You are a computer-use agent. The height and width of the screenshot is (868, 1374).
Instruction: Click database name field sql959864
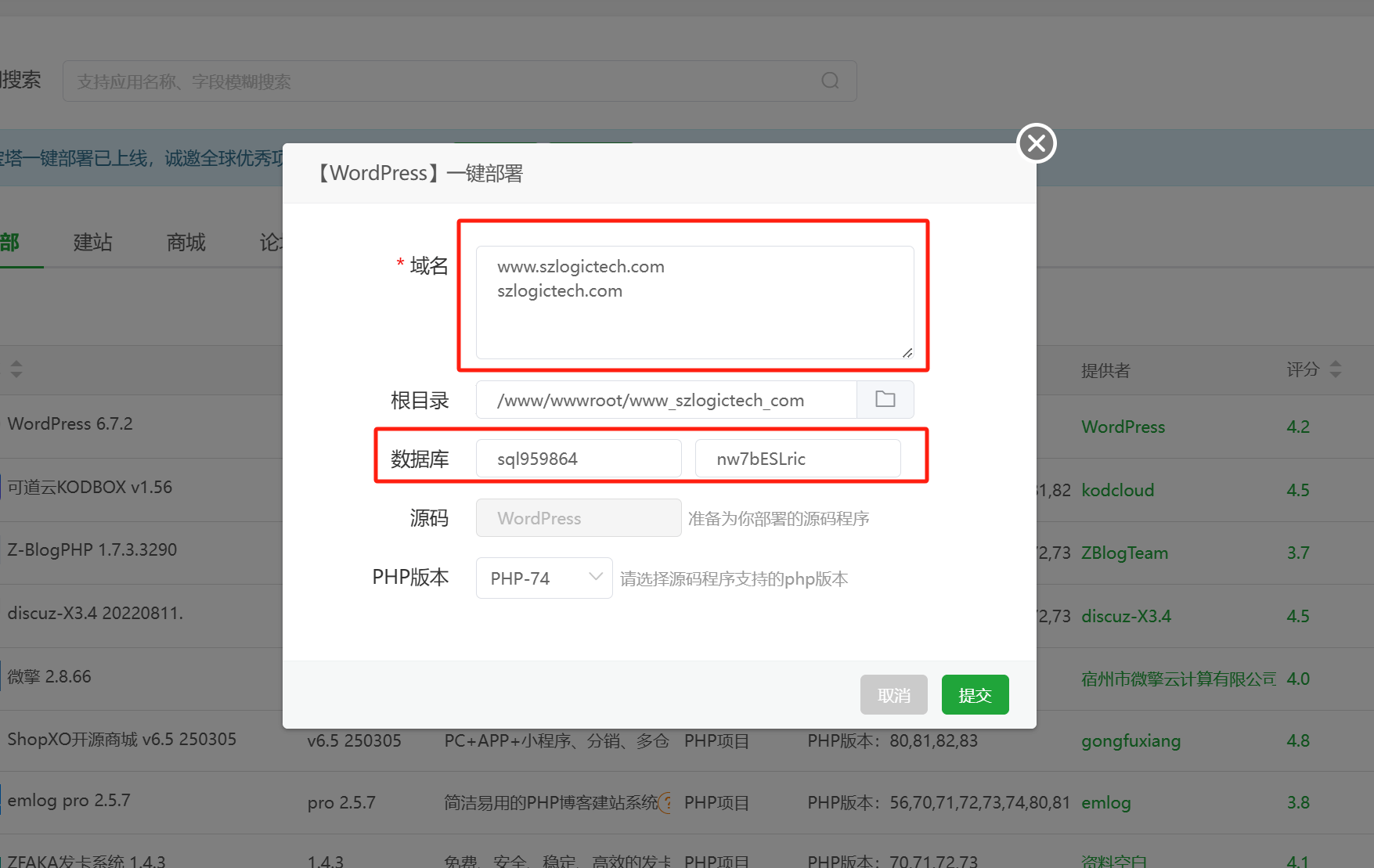[x=579, y=459]
